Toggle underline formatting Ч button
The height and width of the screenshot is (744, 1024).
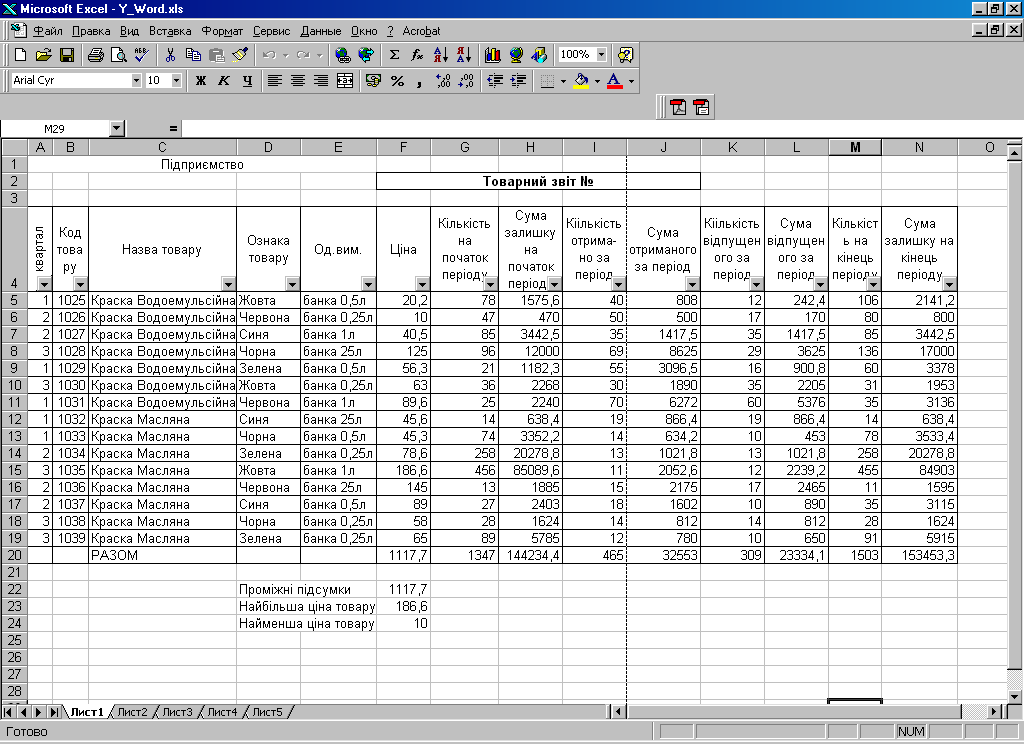(247, 81)
